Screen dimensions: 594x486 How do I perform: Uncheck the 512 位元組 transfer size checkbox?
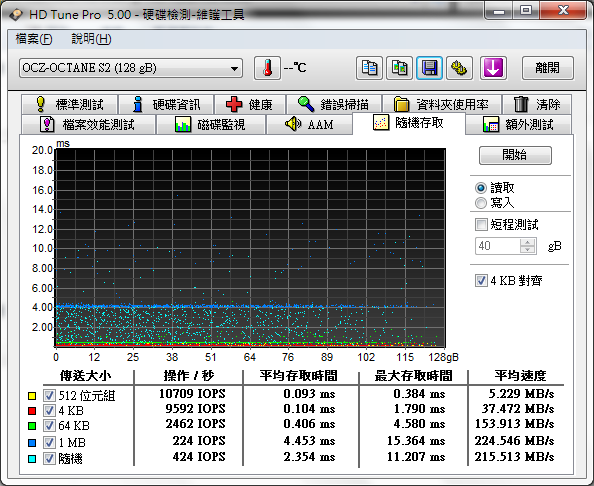pyautogui.click(x=49, y=395)
